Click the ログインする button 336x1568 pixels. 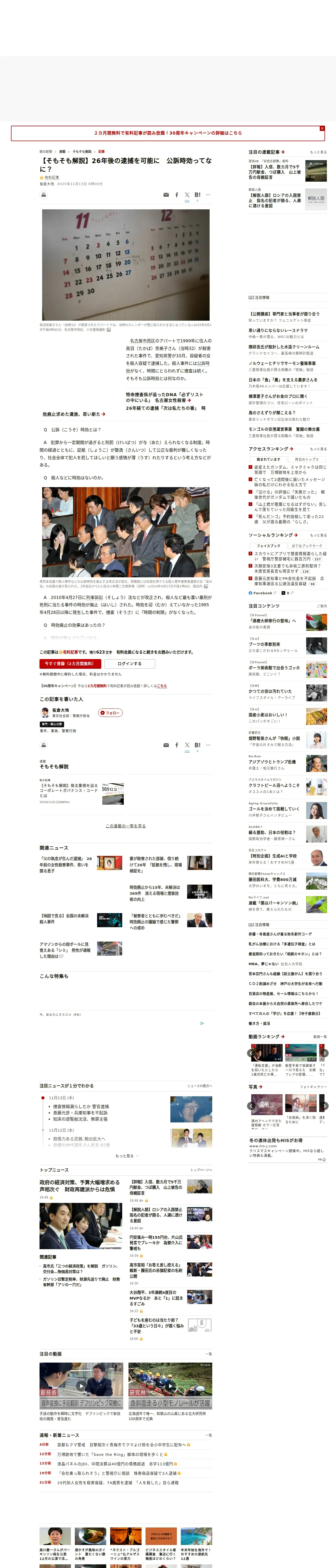(x=129, y=664)
